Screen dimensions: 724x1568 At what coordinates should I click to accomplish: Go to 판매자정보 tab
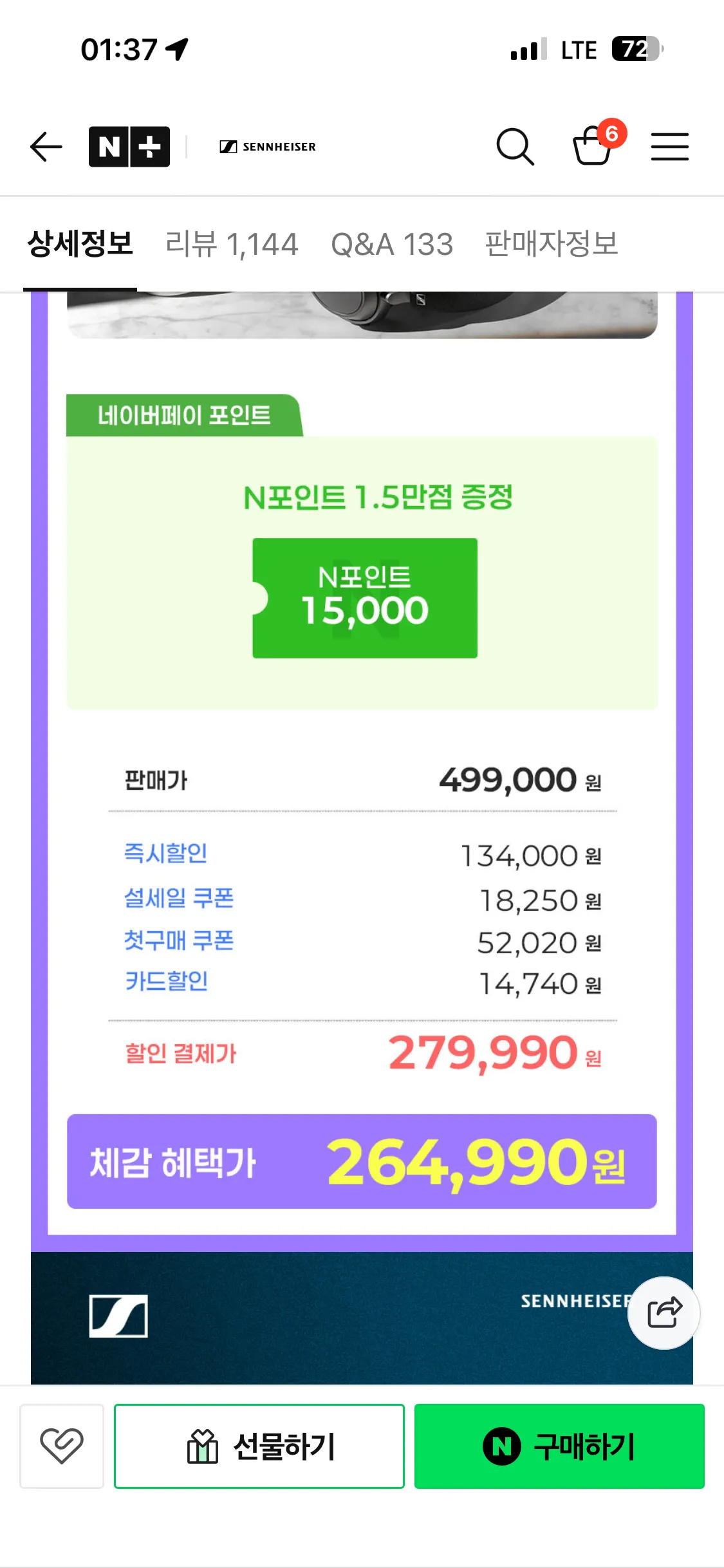tap(552, 245)
